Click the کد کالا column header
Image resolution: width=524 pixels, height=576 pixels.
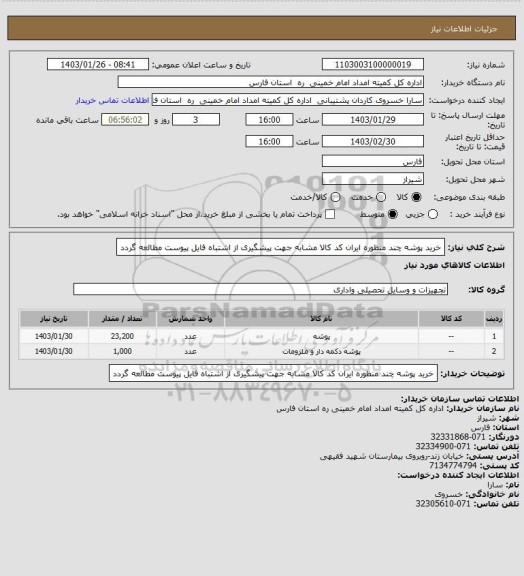point(451,319)
